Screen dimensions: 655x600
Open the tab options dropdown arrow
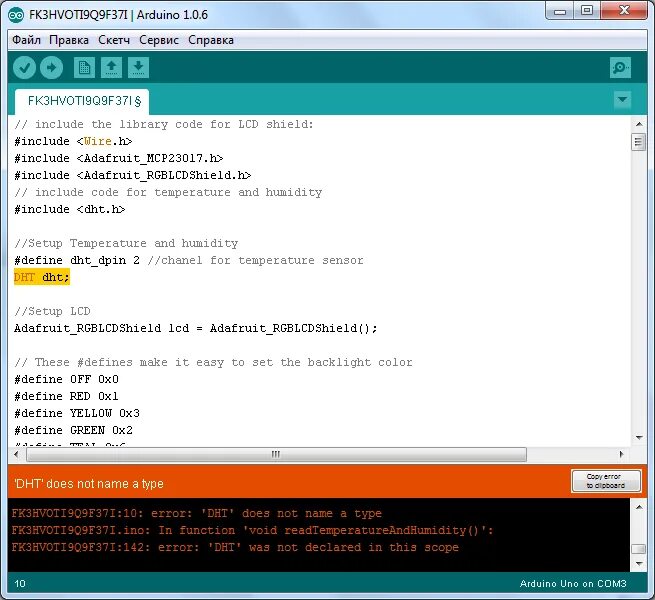coord(622,100)
